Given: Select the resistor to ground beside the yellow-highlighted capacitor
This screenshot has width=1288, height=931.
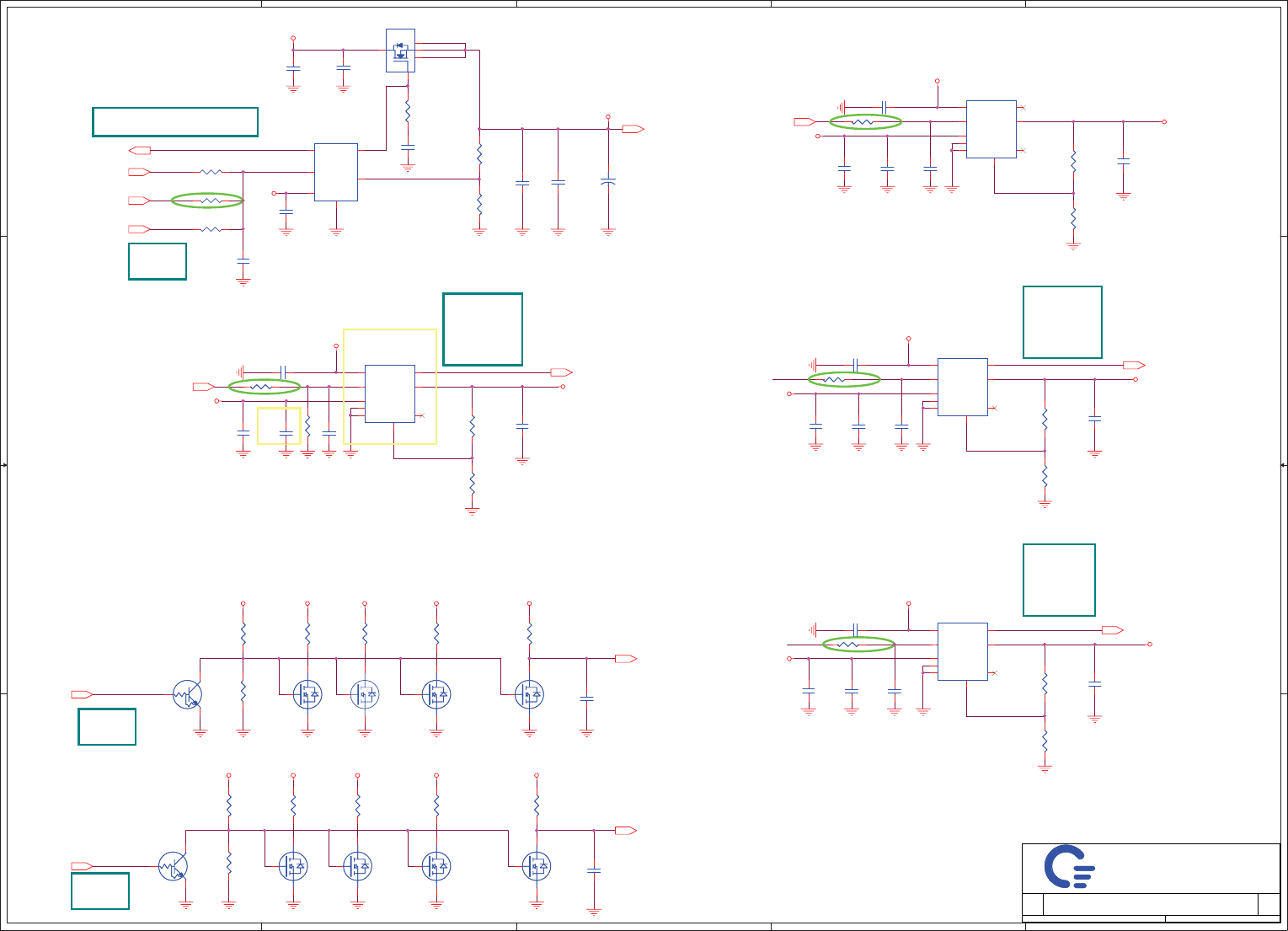Looking at the screenshot, I should pos(307,425).
